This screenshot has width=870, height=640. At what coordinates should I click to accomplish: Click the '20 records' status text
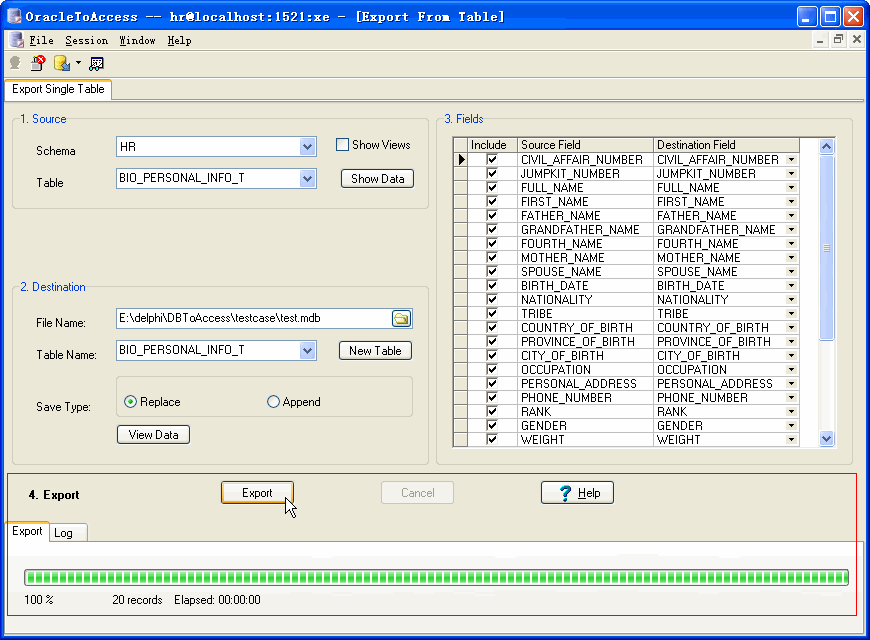(137, 600)
